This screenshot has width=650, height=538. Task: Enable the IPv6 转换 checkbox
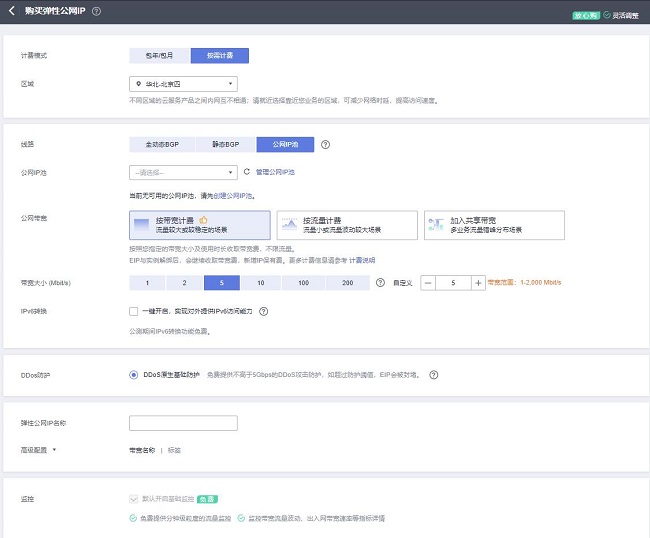point(134,311)
